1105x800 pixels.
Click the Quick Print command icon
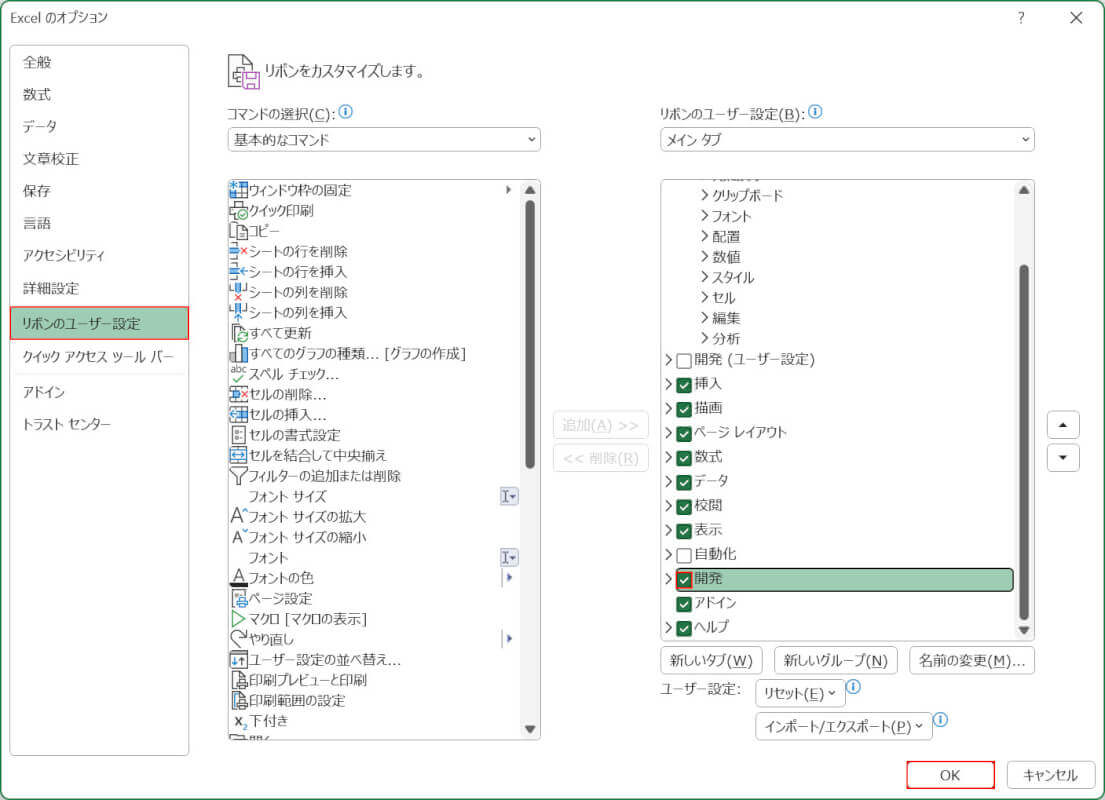point(238,211)
